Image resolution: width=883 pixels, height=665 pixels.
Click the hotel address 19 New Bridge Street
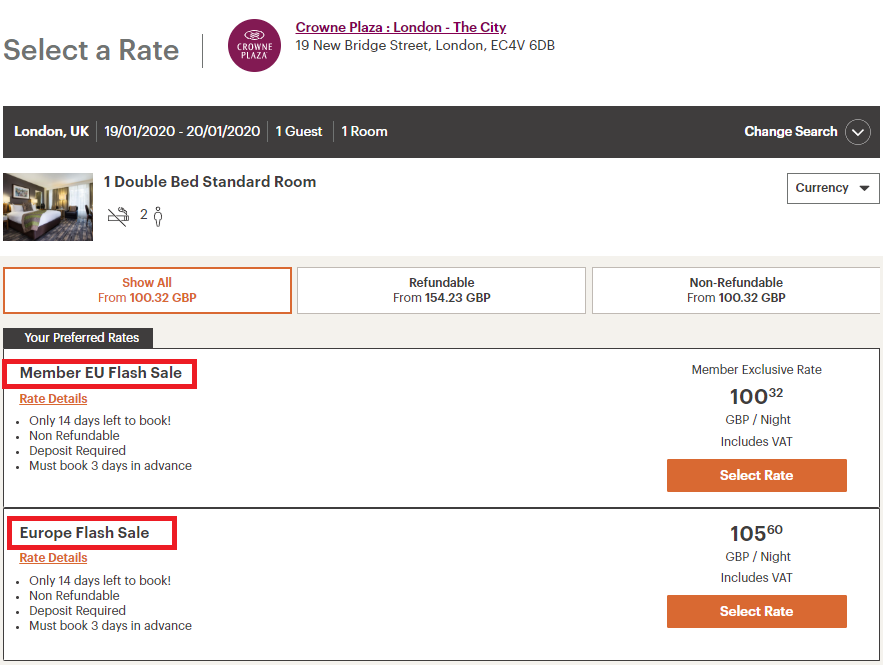425,46
